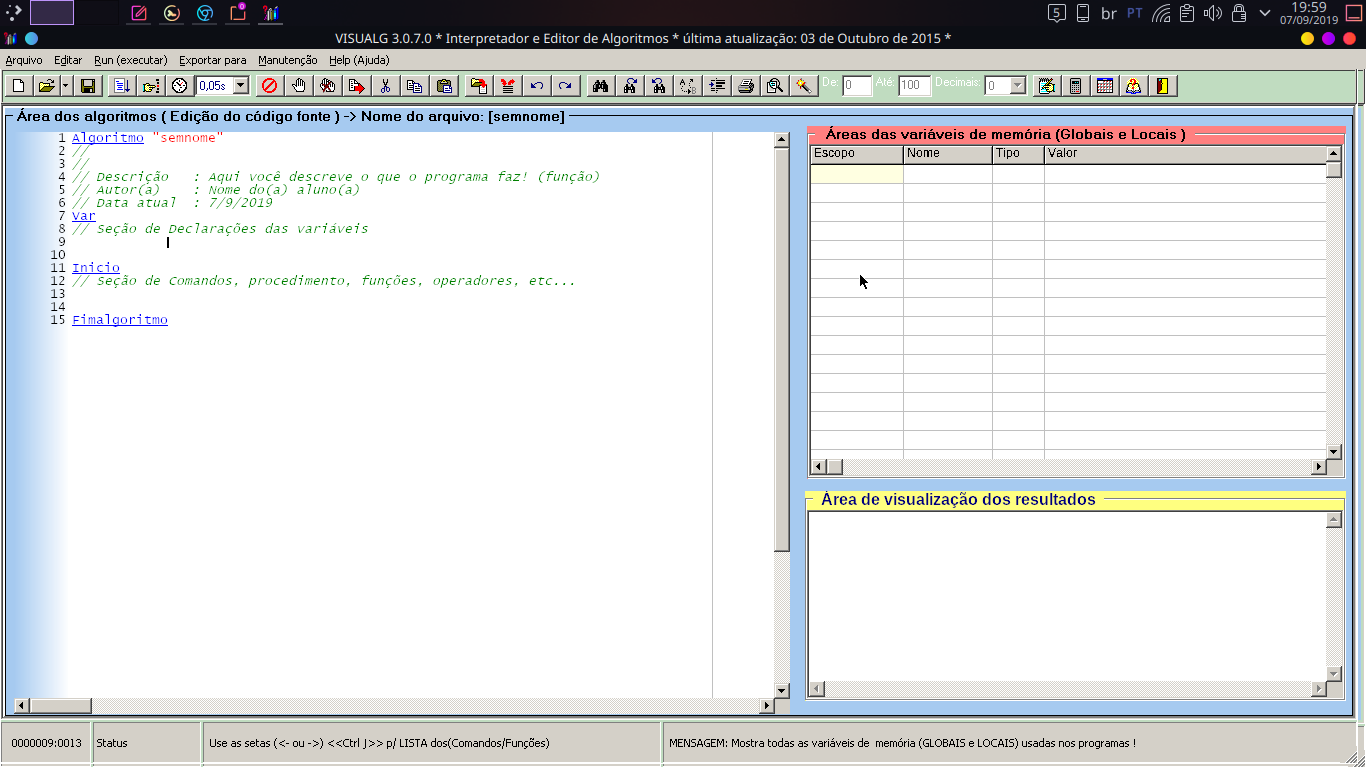Click the help book icon with question mark

tap(1133, 86)
